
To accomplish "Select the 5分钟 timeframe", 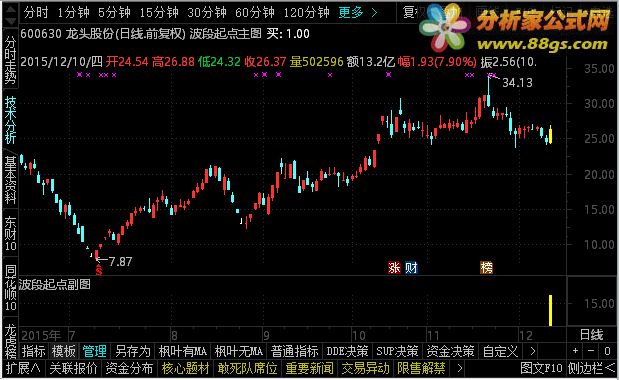I will point(114,13).
